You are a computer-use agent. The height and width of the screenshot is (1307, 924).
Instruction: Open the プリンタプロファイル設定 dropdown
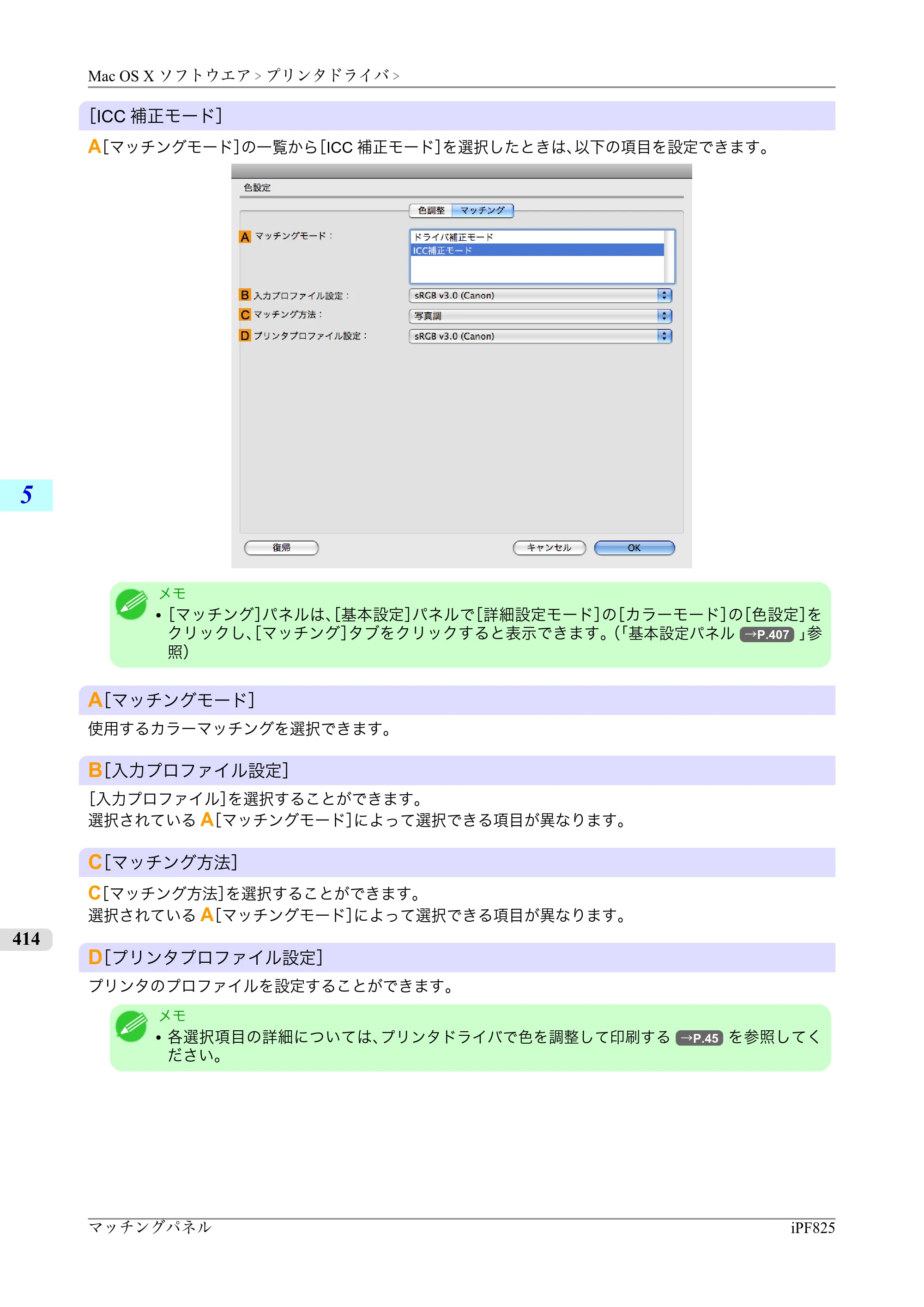pos(541,336)
